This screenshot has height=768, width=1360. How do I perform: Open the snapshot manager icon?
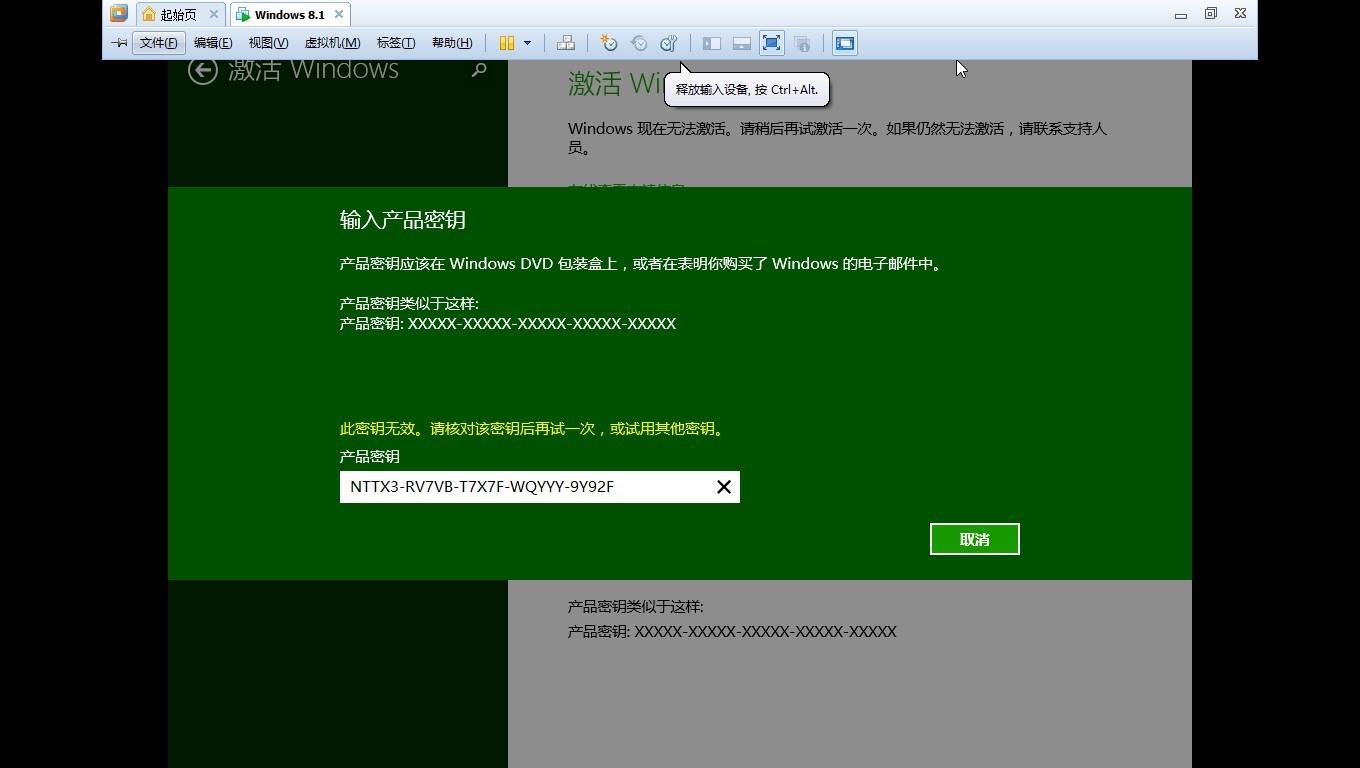click(669, 43)
